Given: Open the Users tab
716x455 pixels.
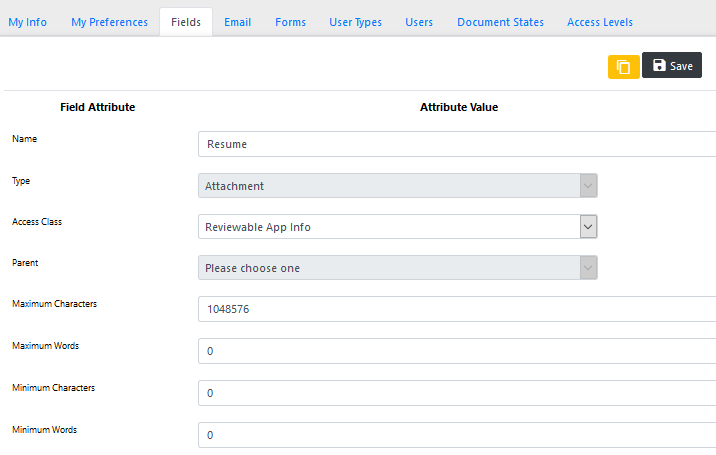Looking at the screenshot, I should coord(419,22).
